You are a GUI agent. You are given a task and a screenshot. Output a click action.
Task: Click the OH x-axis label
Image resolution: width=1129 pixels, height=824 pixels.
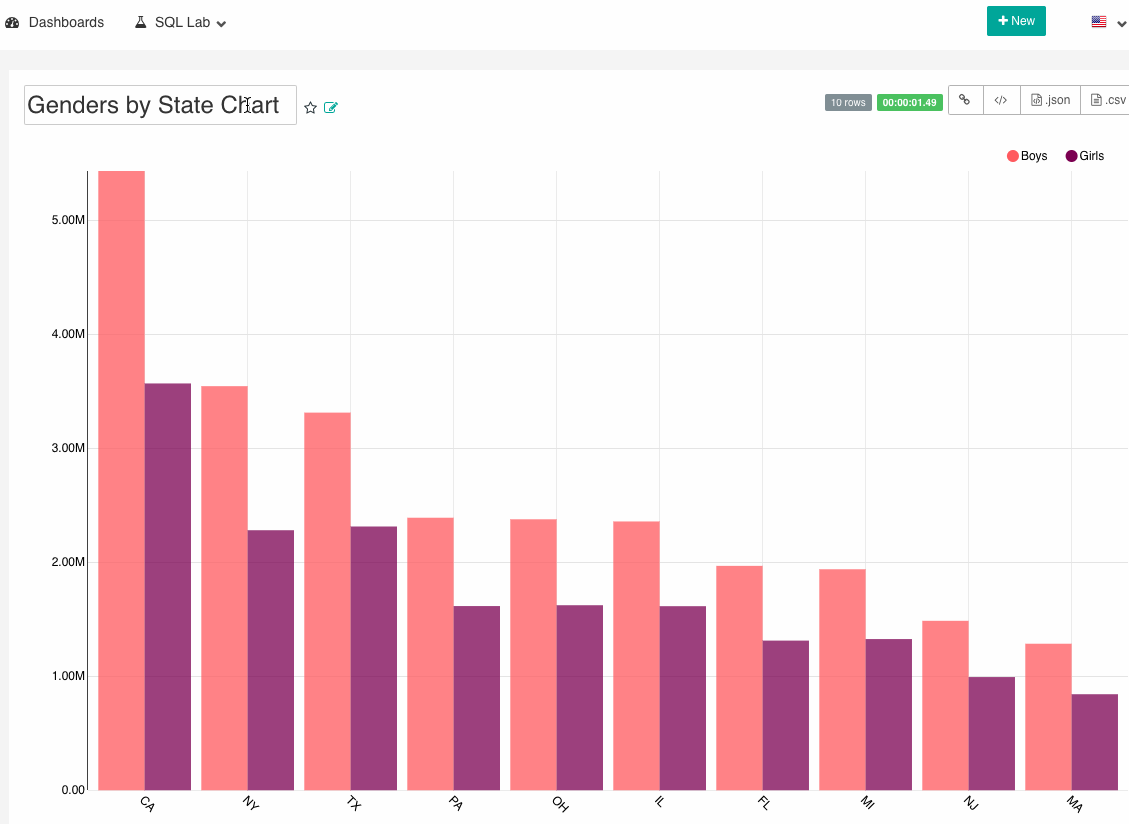click(560, 804)
